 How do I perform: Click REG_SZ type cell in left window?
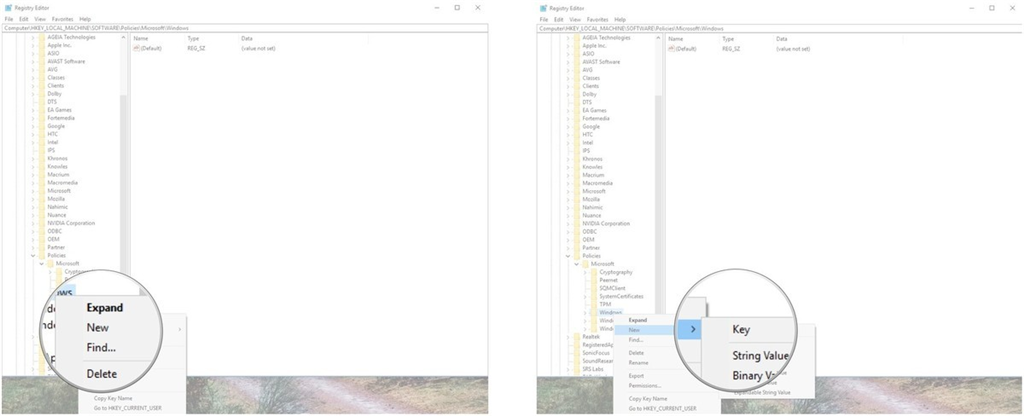click(197, 48)
